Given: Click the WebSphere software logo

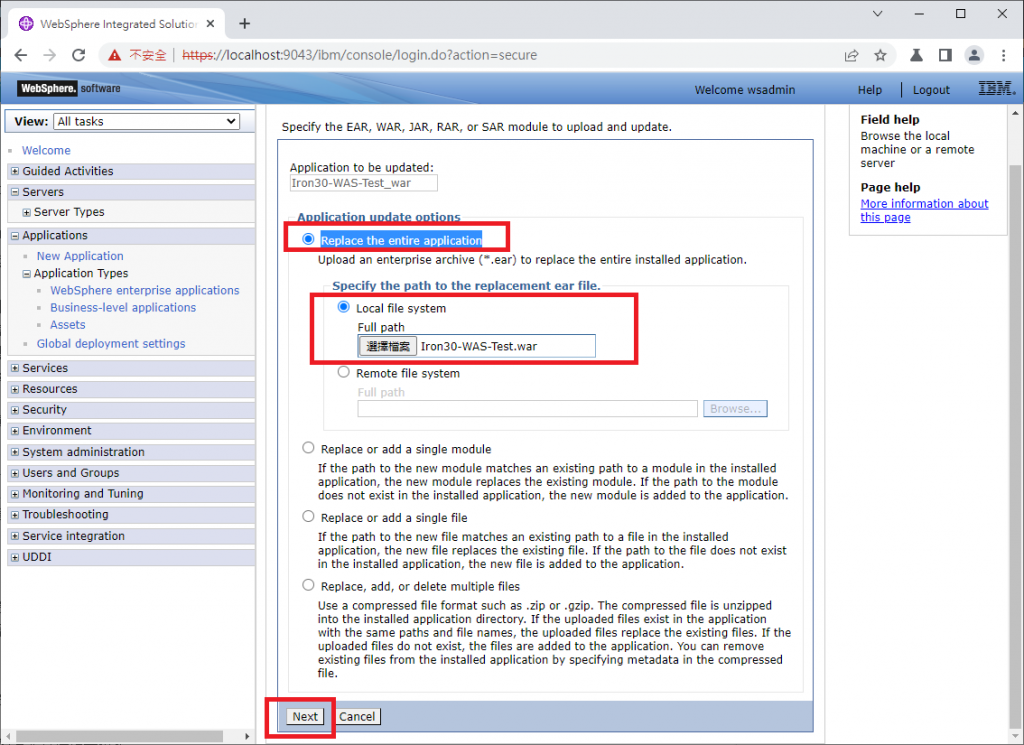Looking at the screenshot, I should click(x=69, y=88).
